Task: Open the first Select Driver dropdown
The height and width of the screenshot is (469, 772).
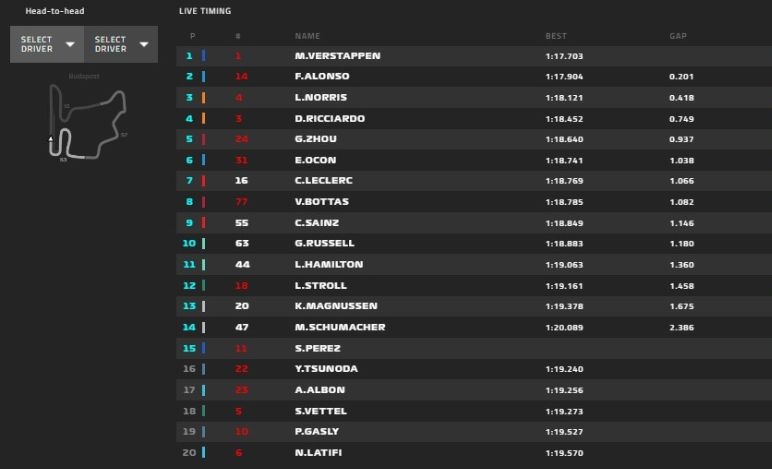Action: pos(47,45)
